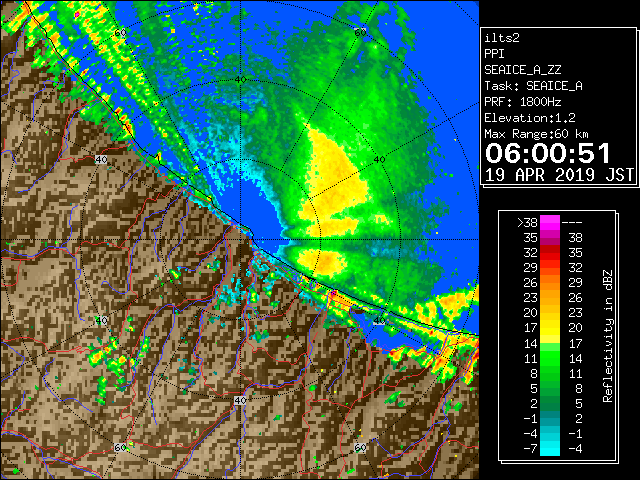Click the "Max Range:60 km" line
Viewport: 640px width, 480px height.
click(536, 134)
